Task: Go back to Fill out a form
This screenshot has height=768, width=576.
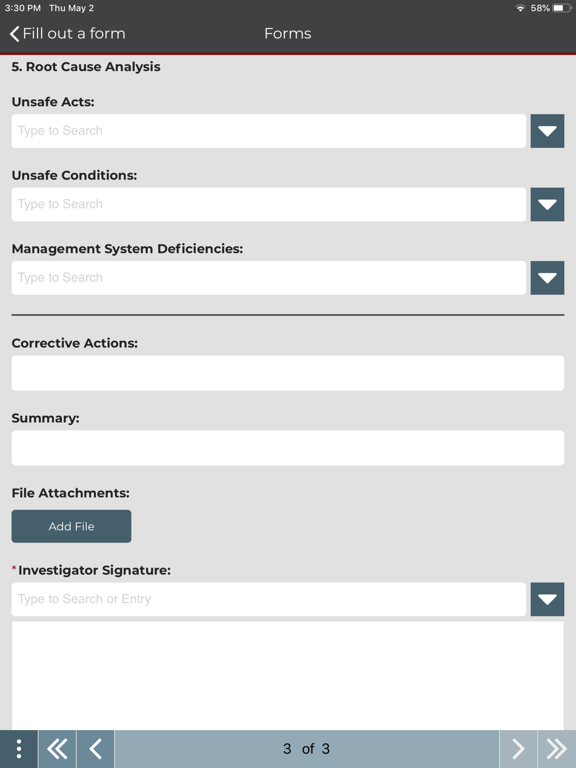Action: (x=68, y=33)
